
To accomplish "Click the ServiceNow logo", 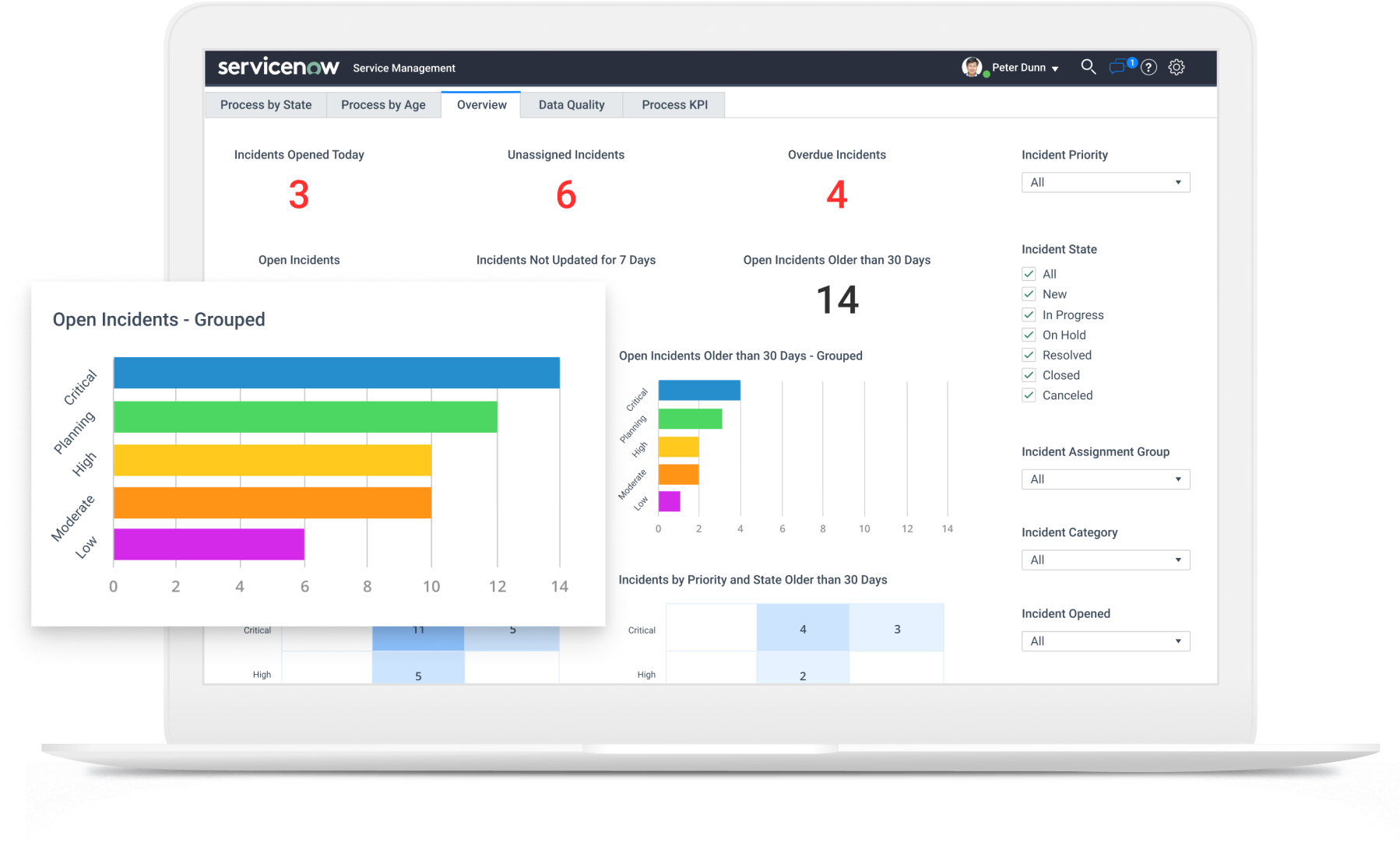I will click(278, 67).
